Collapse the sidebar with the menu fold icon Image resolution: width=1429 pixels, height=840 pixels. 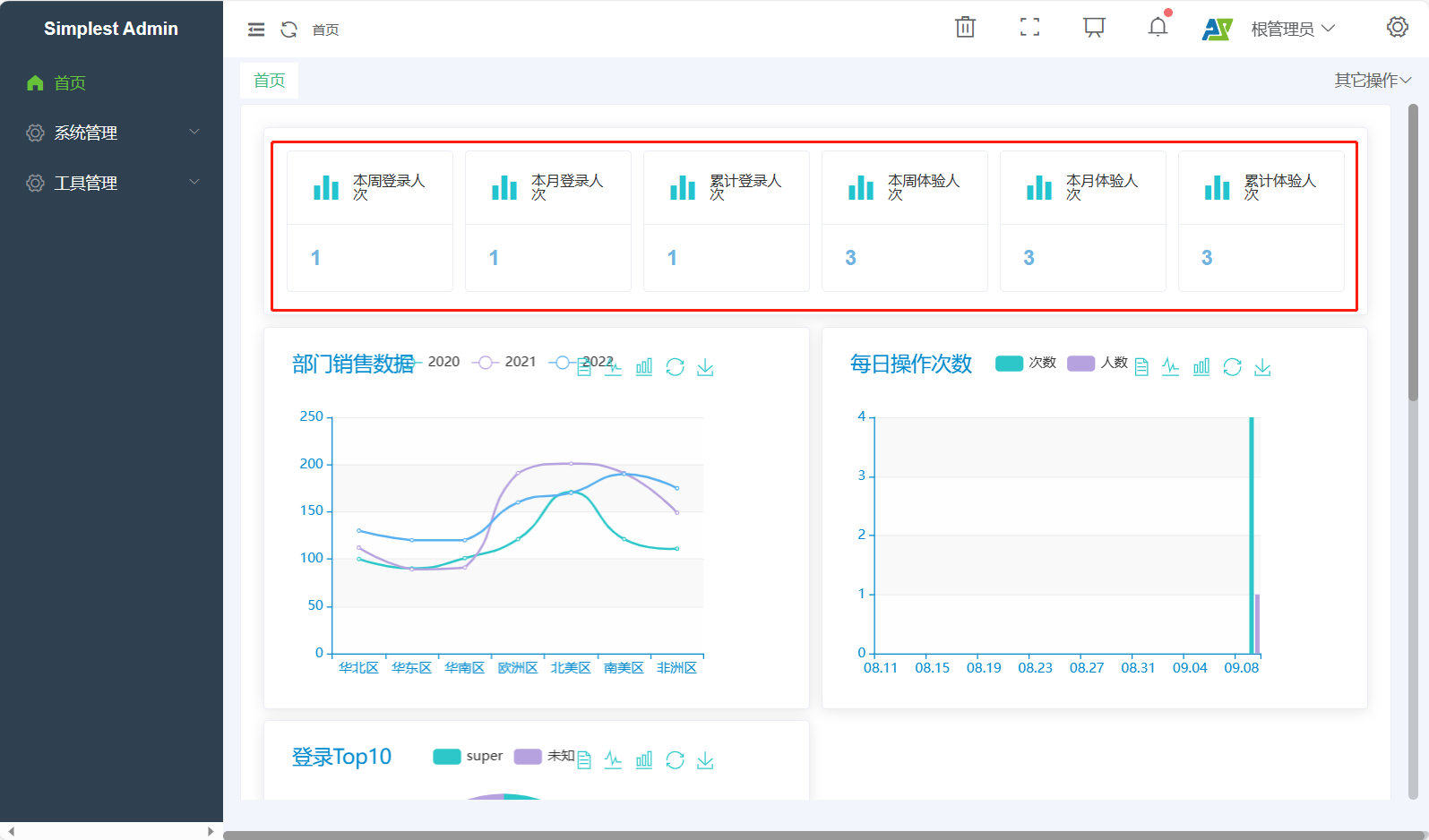[256, 30]
